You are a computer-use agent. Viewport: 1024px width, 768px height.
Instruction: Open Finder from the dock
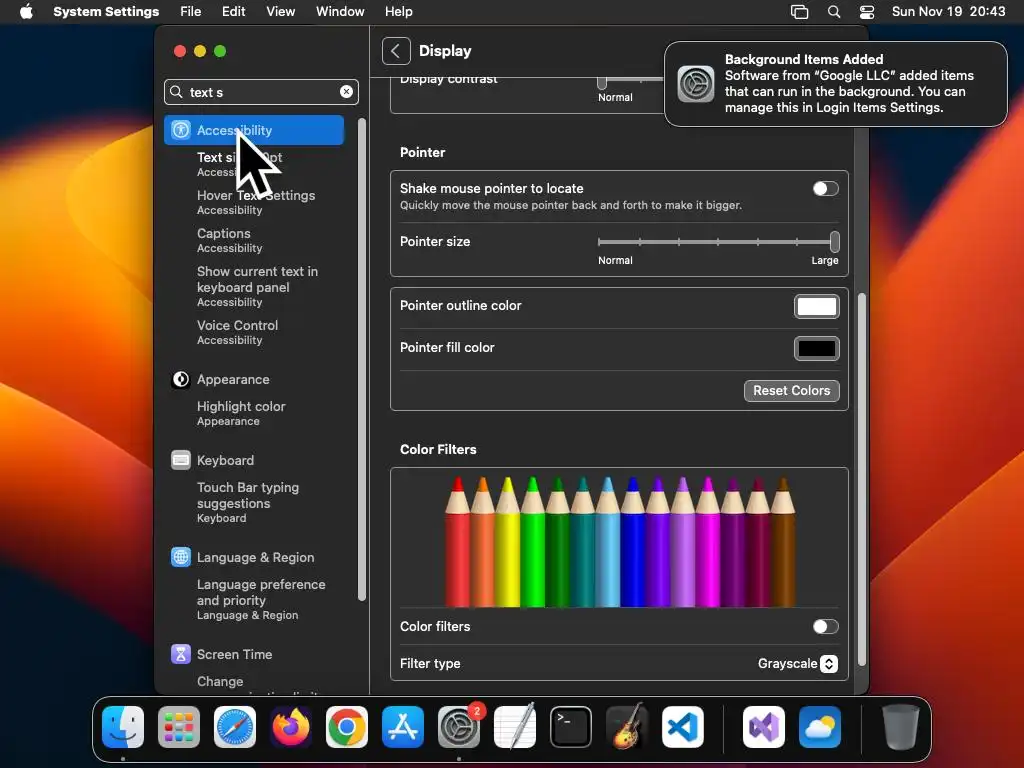click(123, 726)
